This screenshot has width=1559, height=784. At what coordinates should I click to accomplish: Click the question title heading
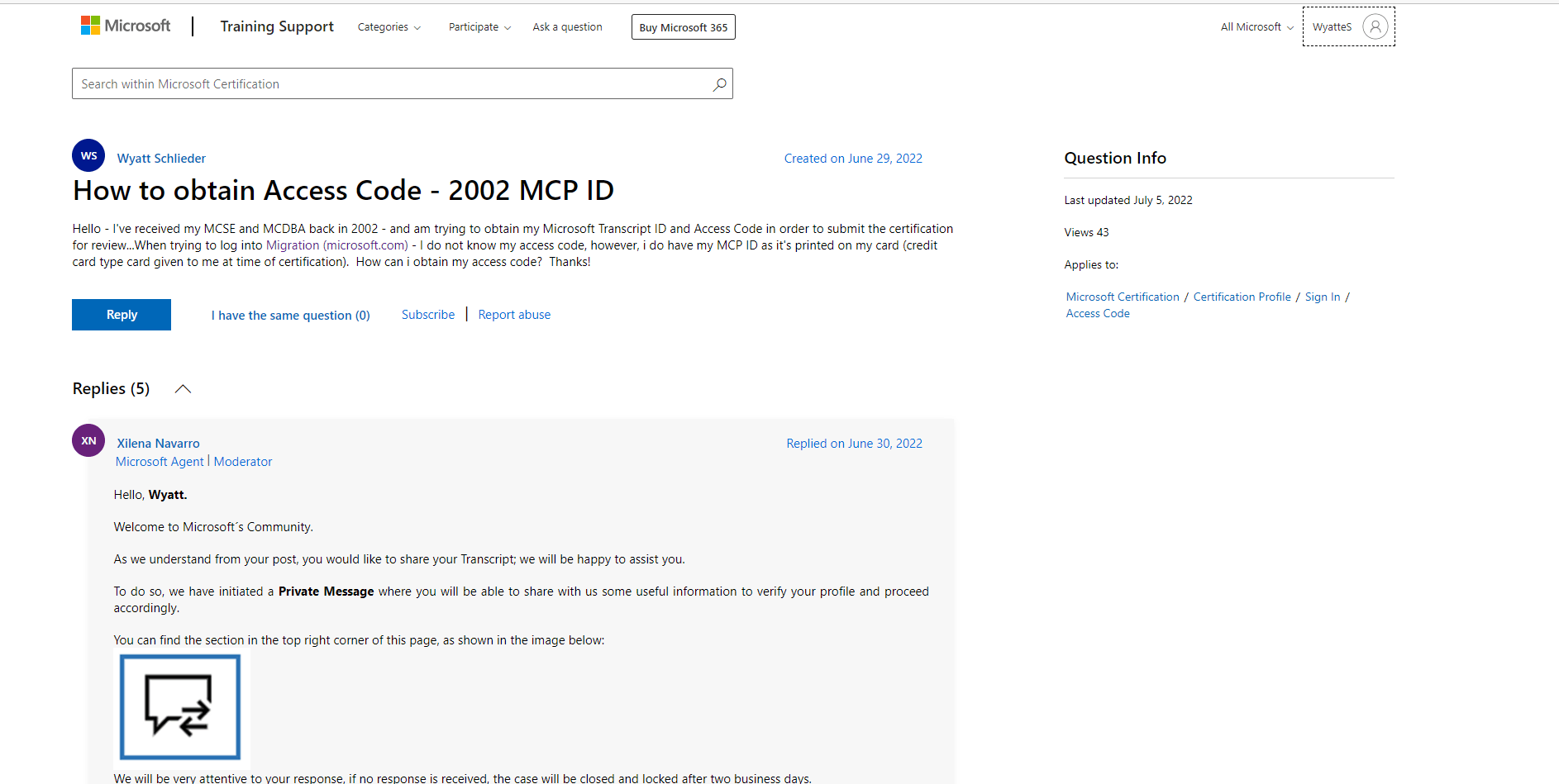[343, 191]
